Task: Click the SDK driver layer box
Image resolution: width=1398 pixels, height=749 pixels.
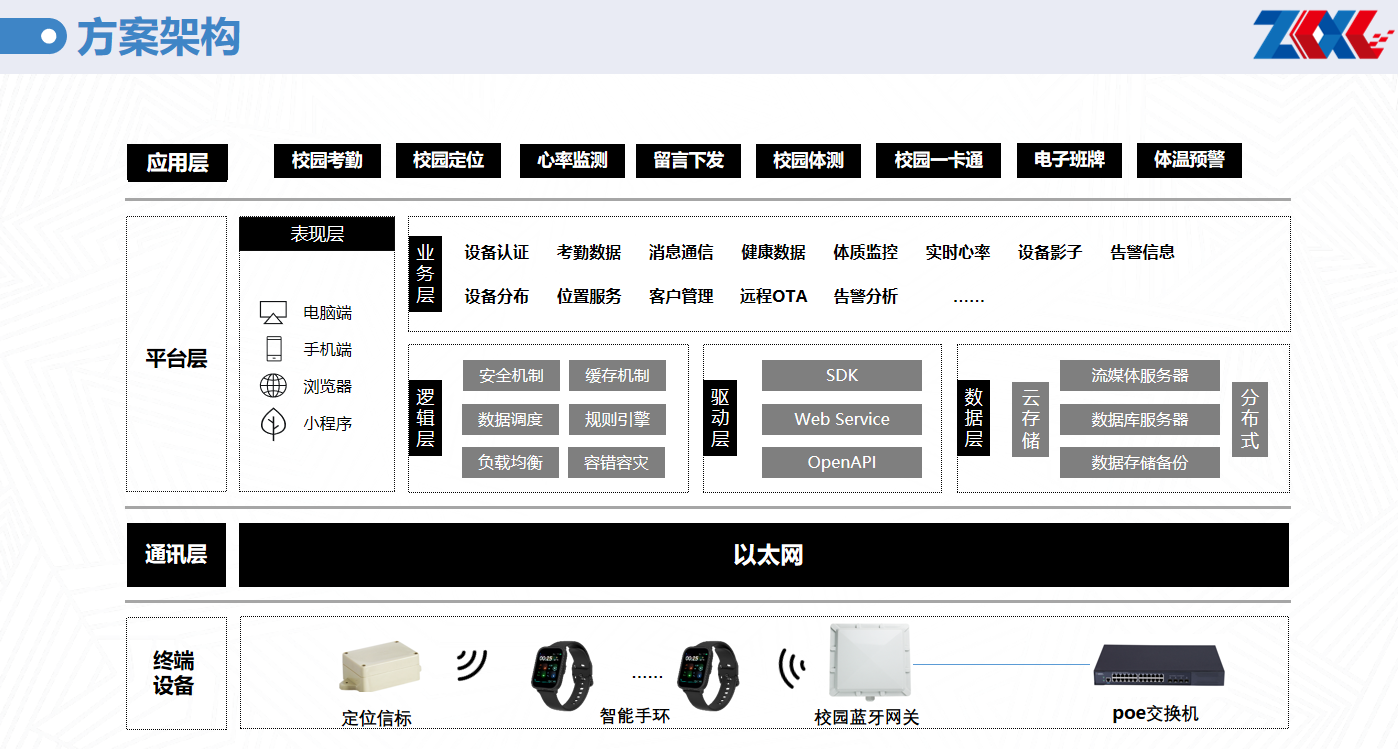Action: pos(841,376)
